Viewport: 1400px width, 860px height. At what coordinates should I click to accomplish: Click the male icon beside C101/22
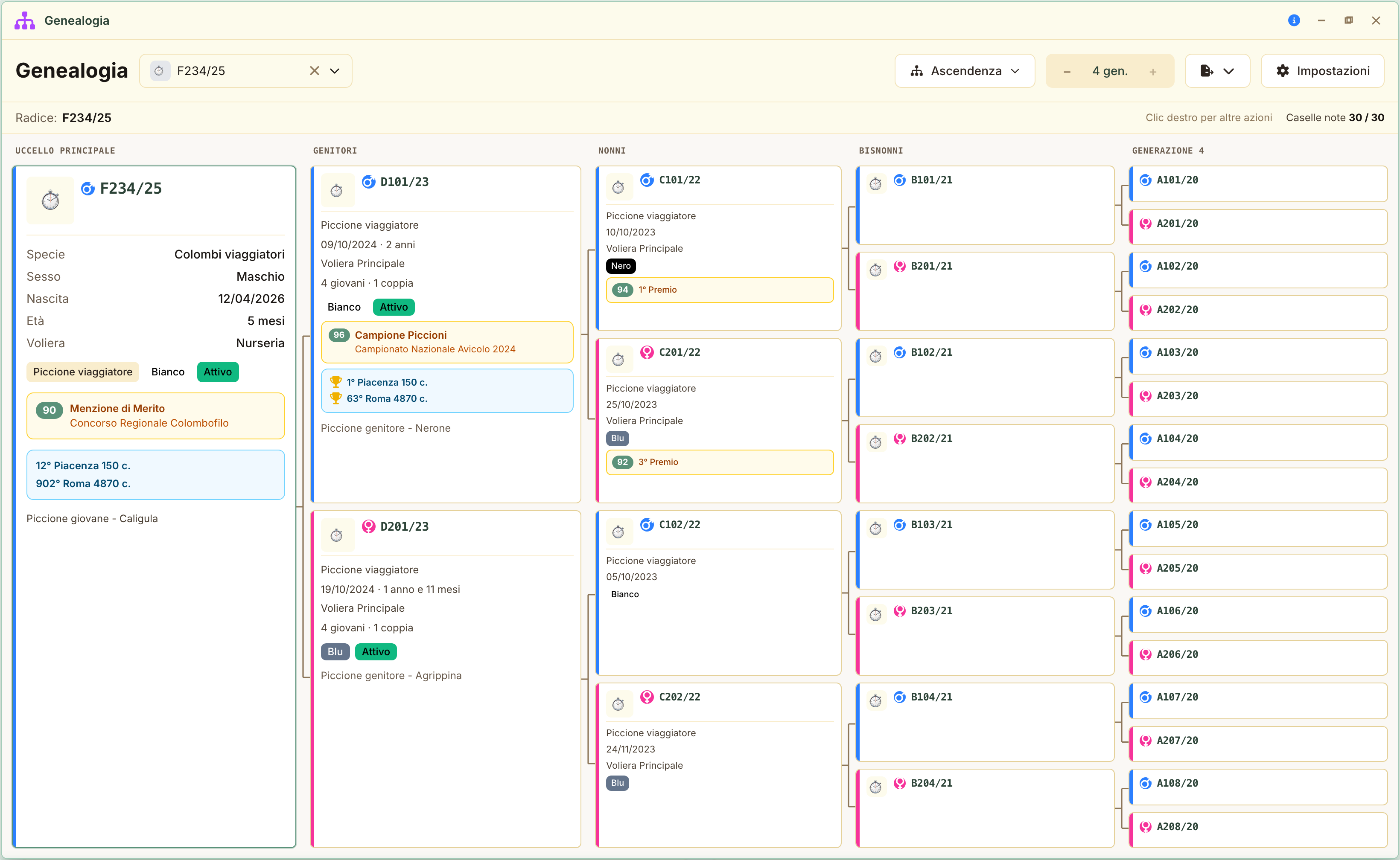click(647, 180)
